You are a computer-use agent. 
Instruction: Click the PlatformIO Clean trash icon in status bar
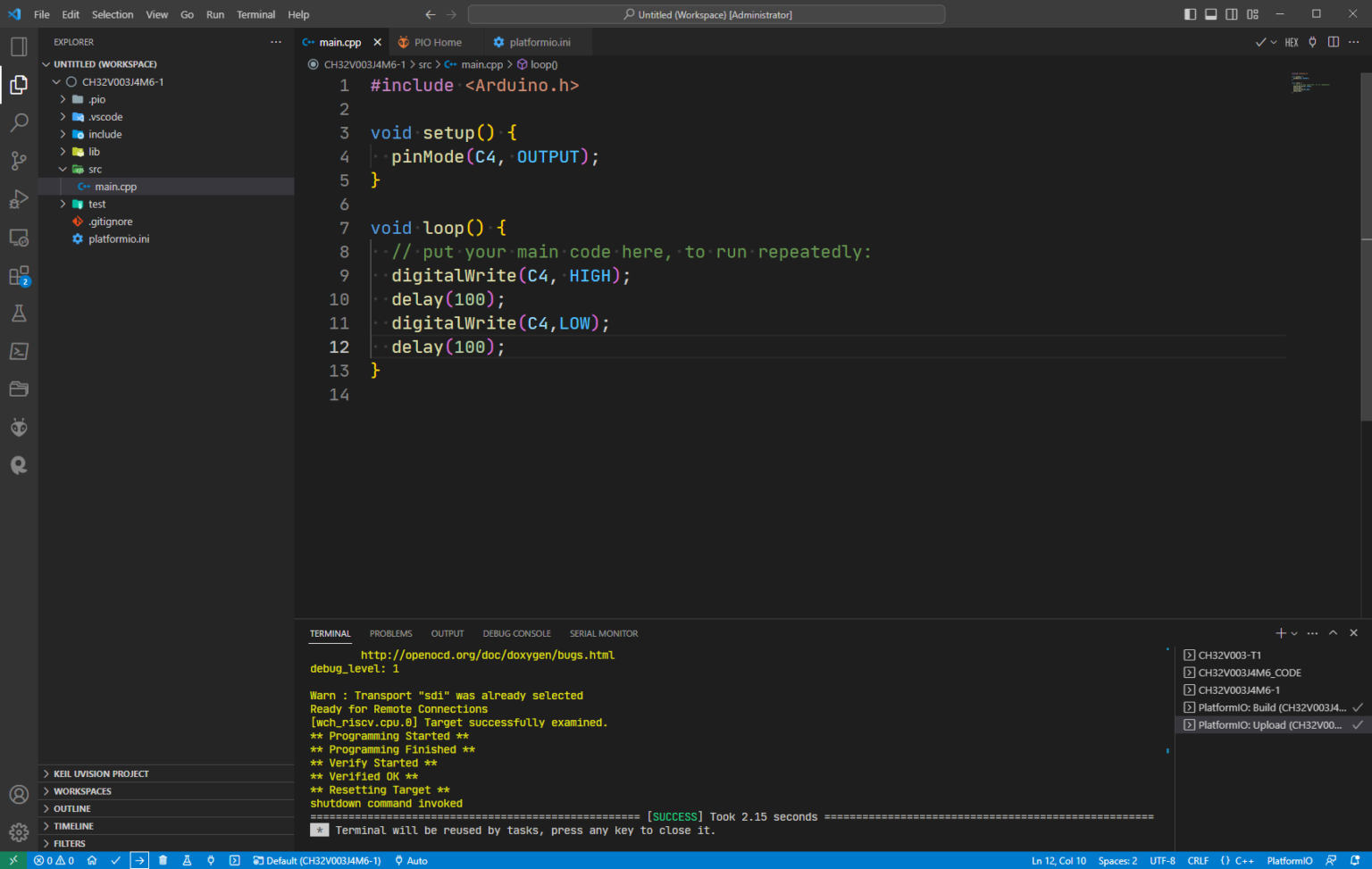click(162, 860)
